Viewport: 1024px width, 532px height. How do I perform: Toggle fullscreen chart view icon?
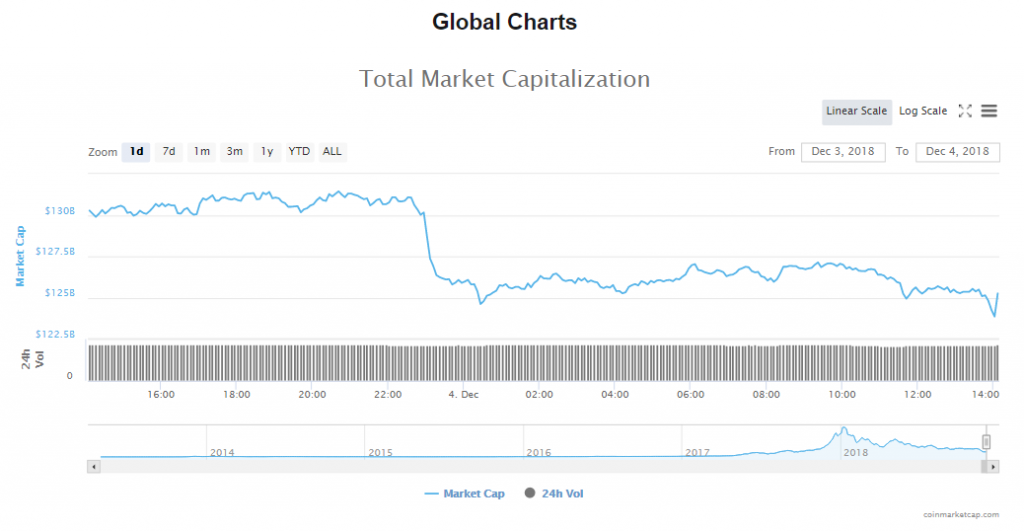coord(965,111)
